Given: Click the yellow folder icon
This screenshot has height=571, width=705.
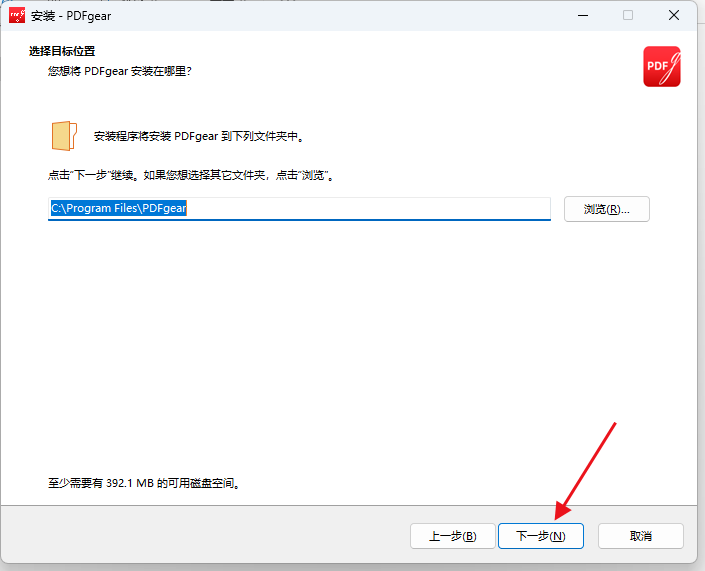Looking at the screenshot, I should (x=64, y=136).
